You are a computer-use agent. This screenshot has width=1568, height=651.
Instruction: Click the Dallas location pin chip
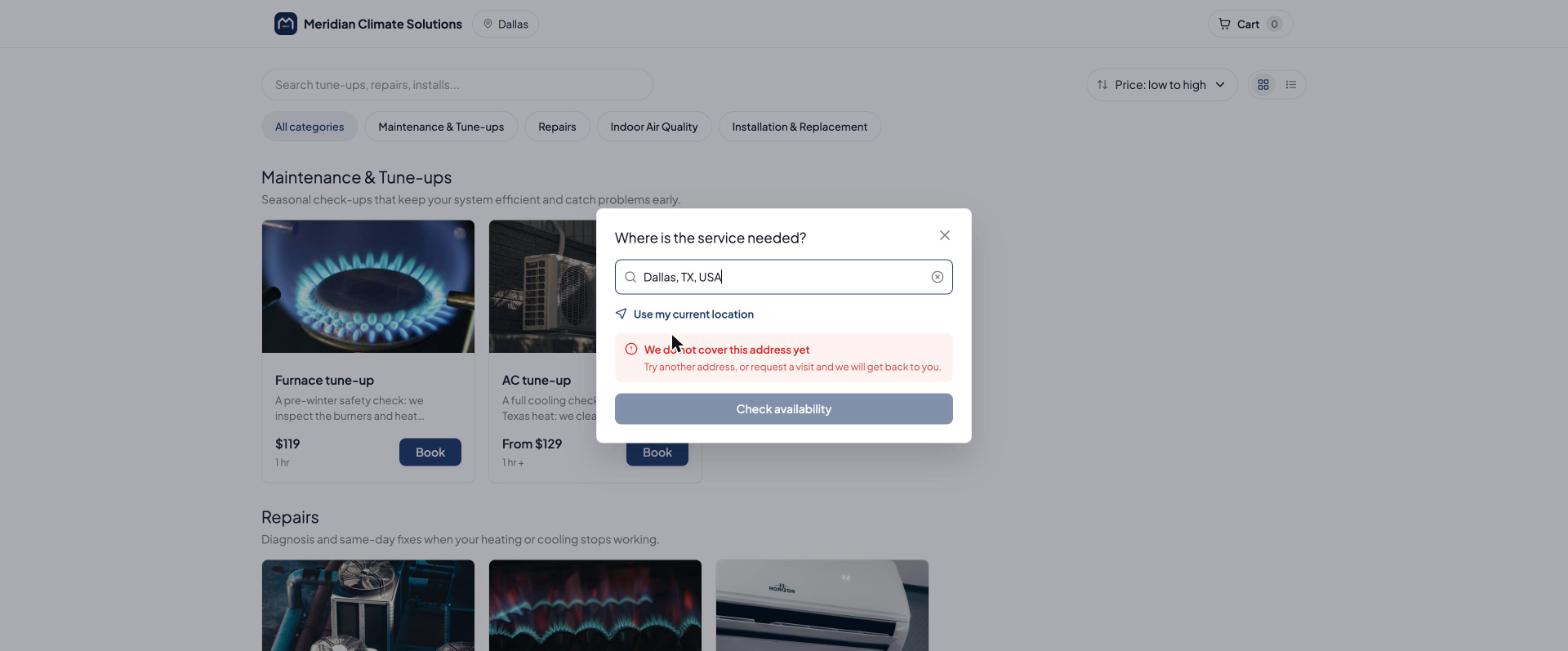point(505,24)
